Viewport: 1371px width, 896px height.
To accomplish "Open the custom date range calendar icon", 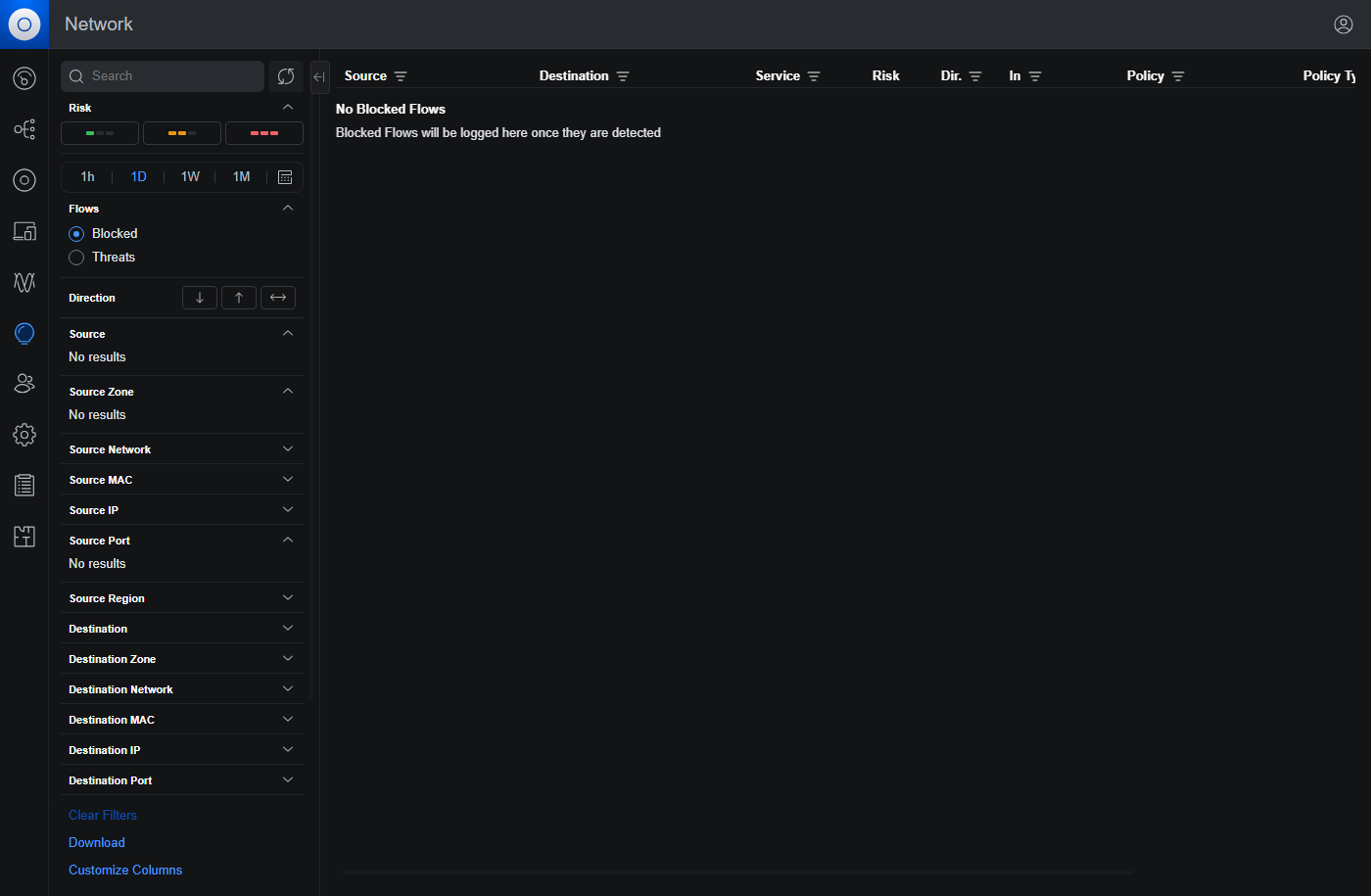I will coord(285,177).
